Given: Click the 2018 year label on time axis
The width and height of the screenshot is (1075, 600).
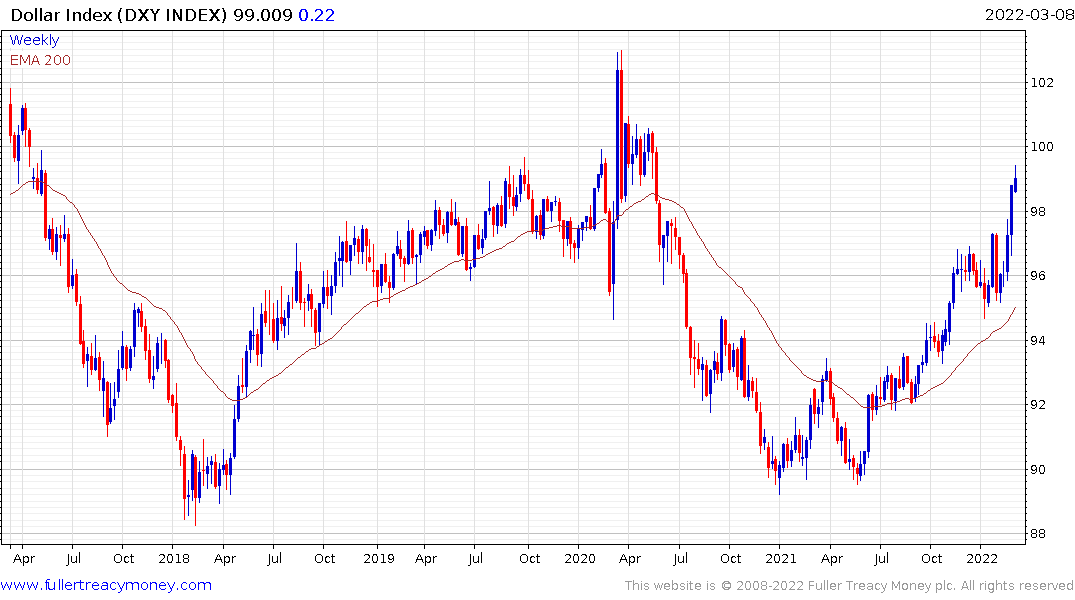Looking at the screenshot, I should 174,559.
